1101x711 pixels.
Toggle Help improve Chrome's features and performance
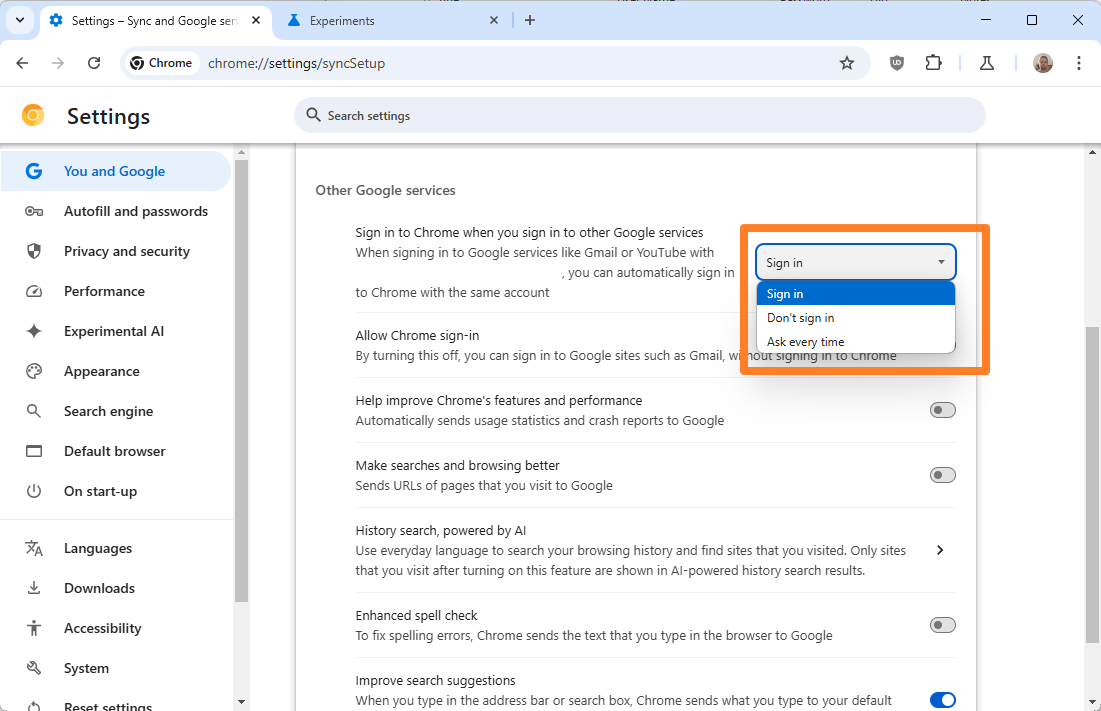[x=942, y=410]
